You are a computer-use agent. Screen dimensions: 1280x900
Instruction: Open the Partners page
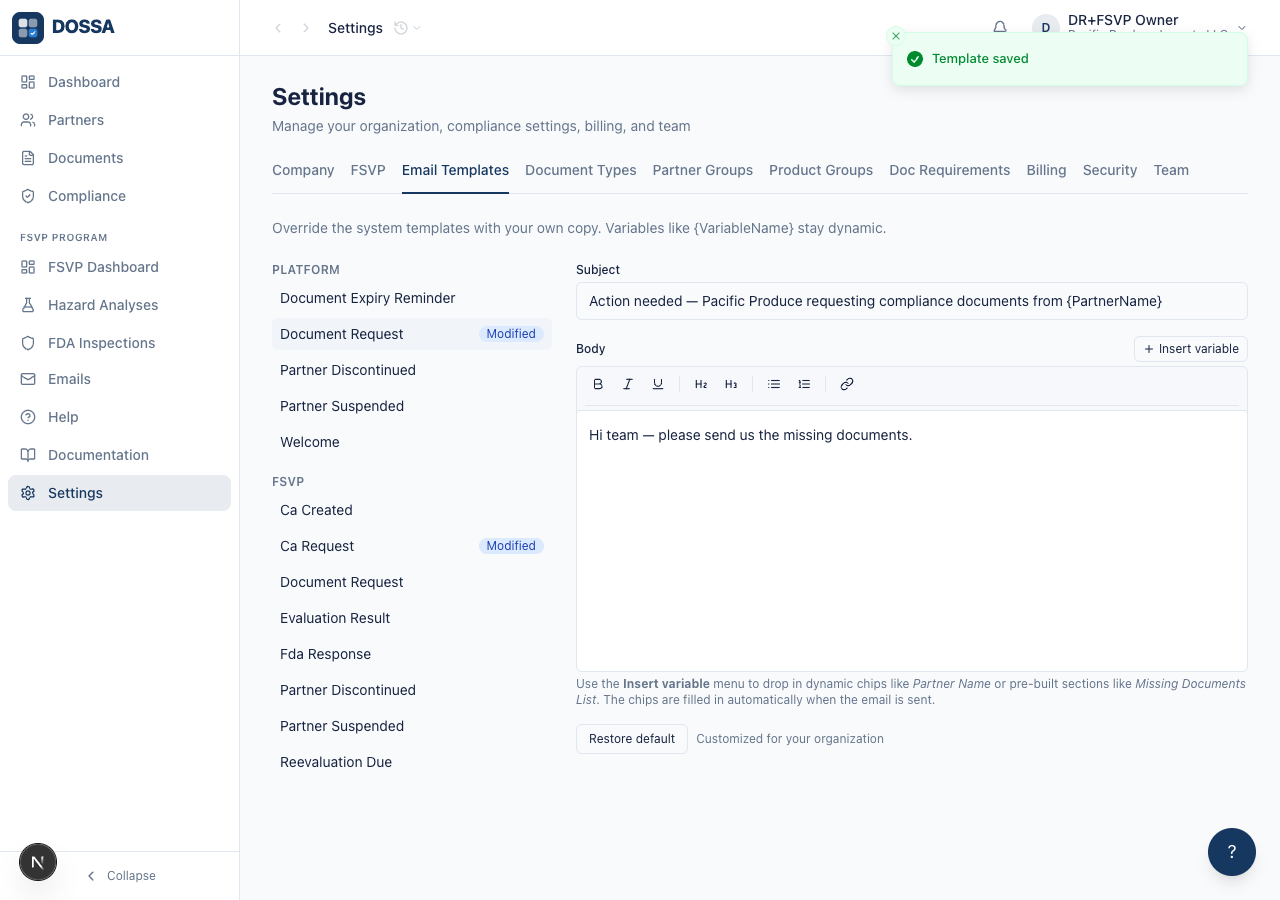pos(119,120)
